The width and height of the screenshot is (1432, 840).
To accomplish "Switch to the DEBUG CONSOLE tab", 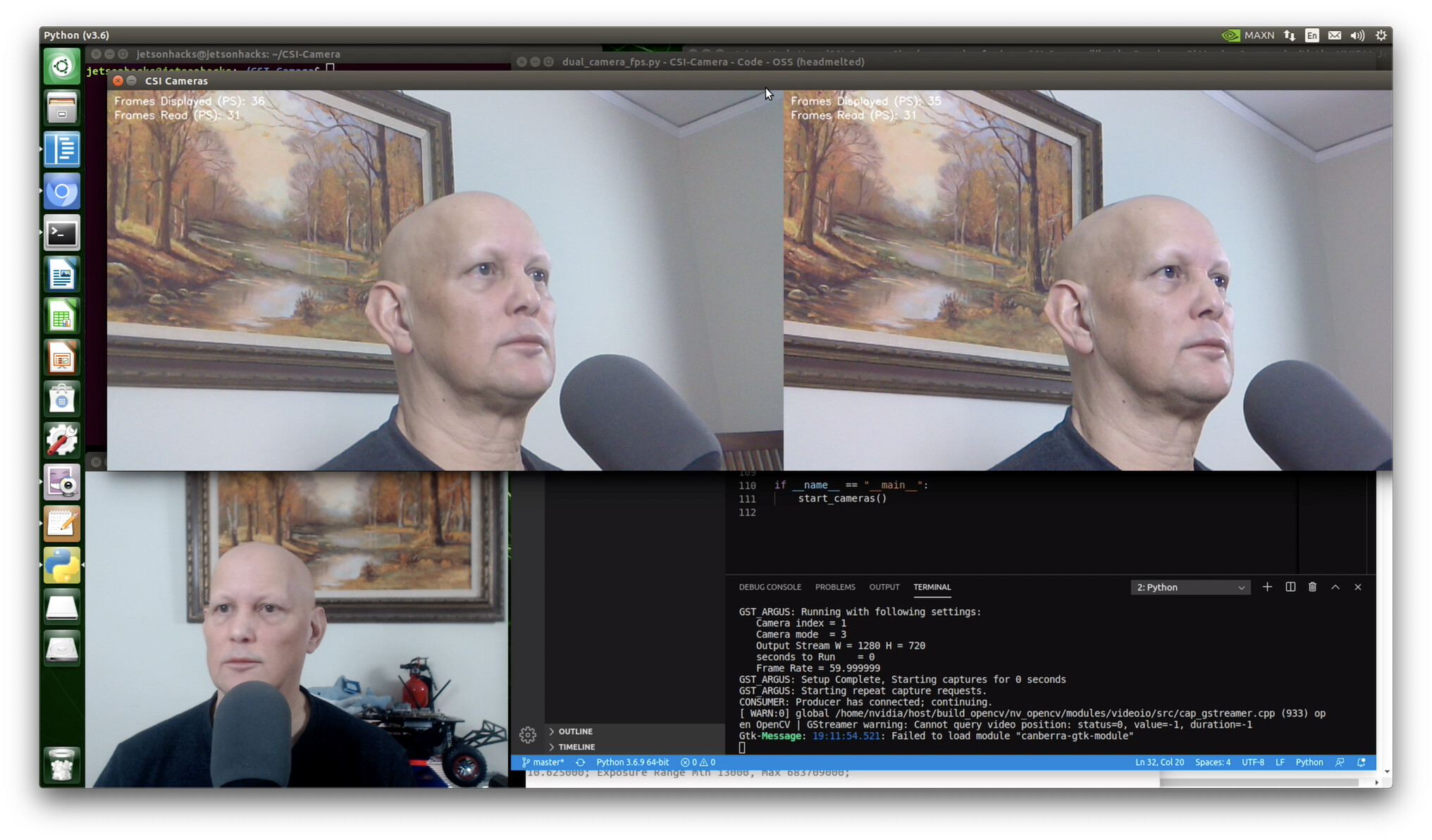I will click(770, 587).
